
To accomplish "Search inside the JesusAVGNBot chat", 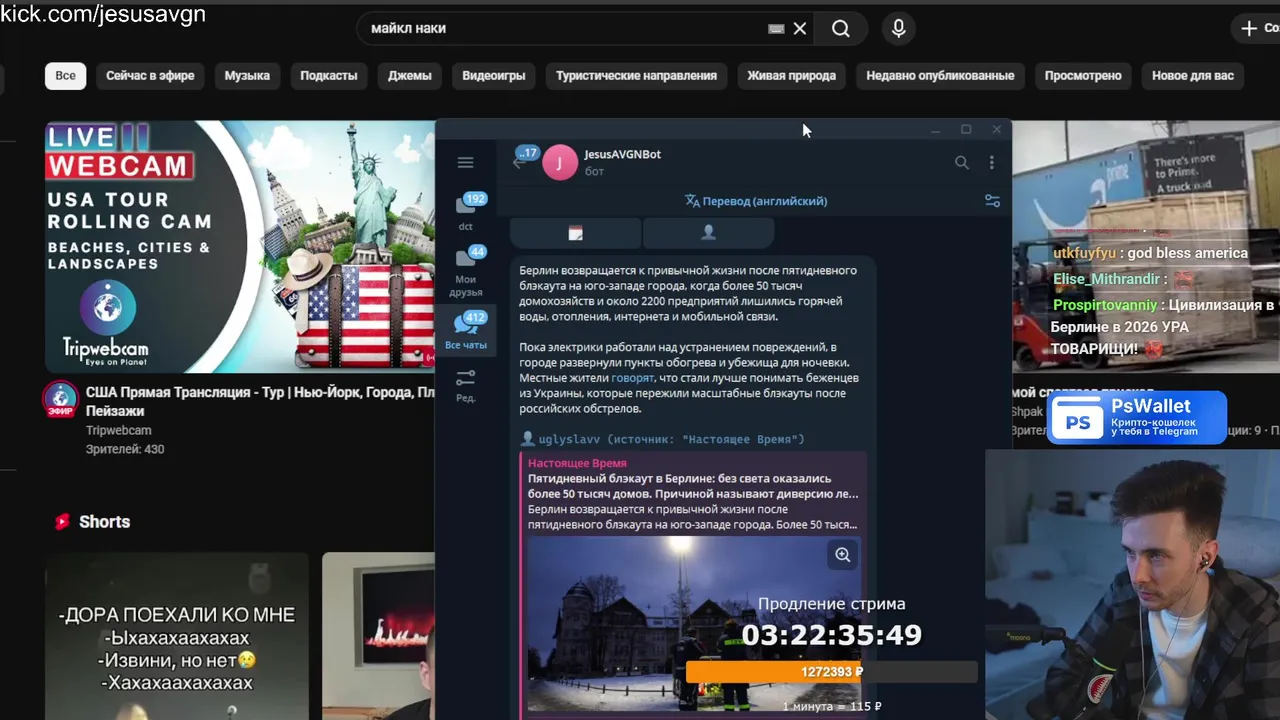I will click(961, 162).
